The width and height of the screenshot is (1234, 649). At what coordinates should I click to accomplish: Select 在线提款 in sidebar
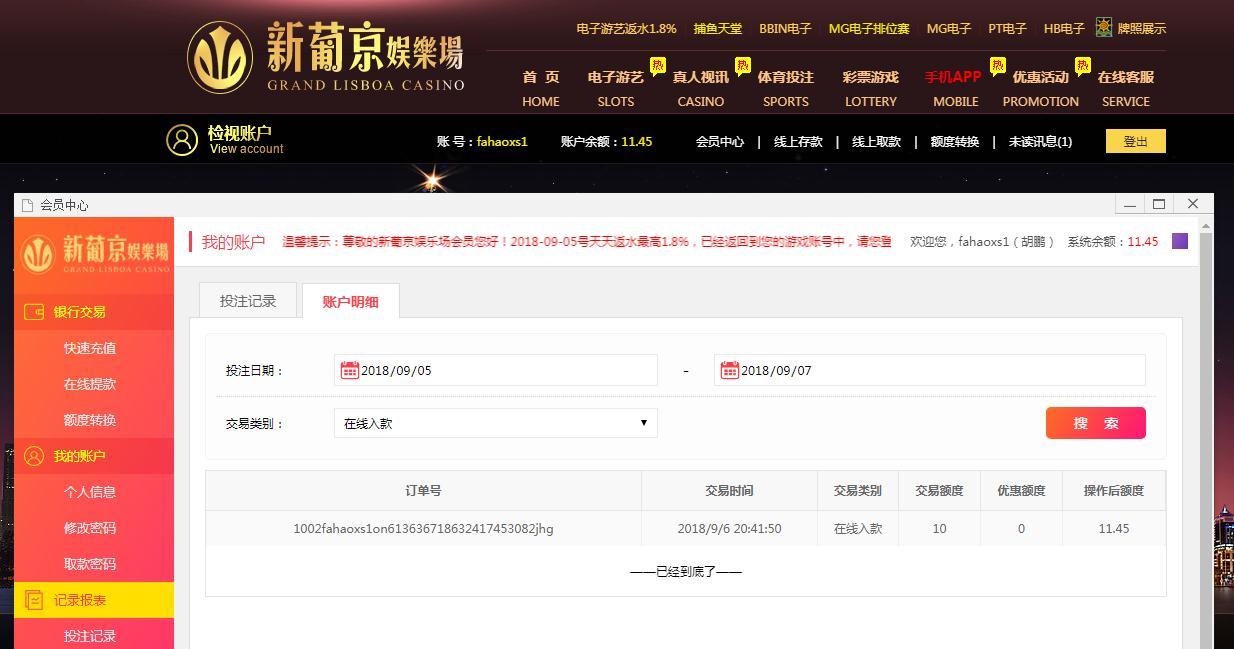pyautogui.click(x=90, y=384)
